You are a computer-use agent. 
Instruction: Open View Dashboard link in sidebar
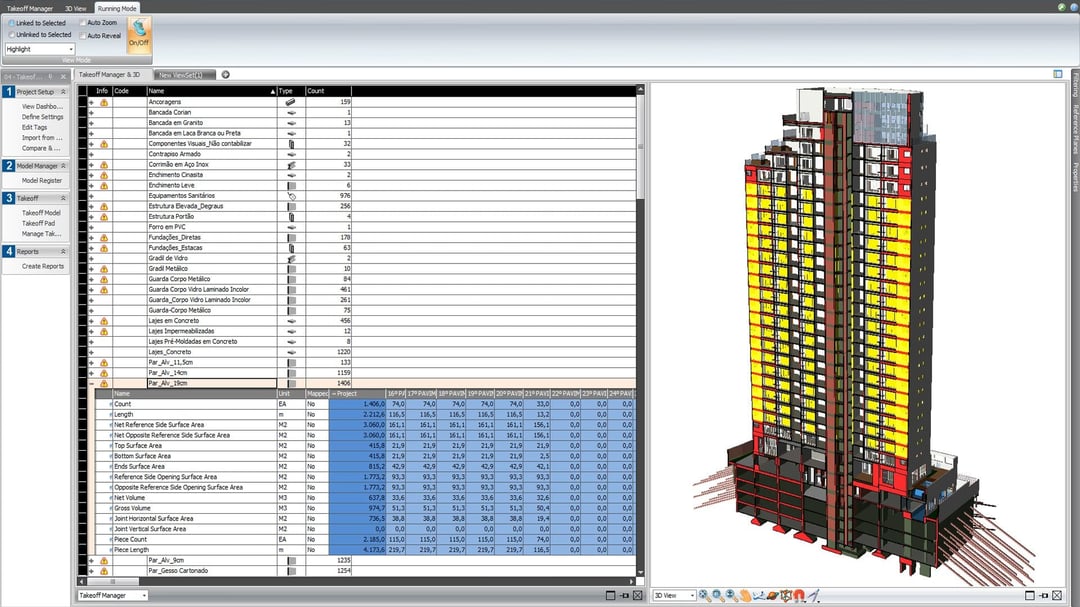pos(42,107)
